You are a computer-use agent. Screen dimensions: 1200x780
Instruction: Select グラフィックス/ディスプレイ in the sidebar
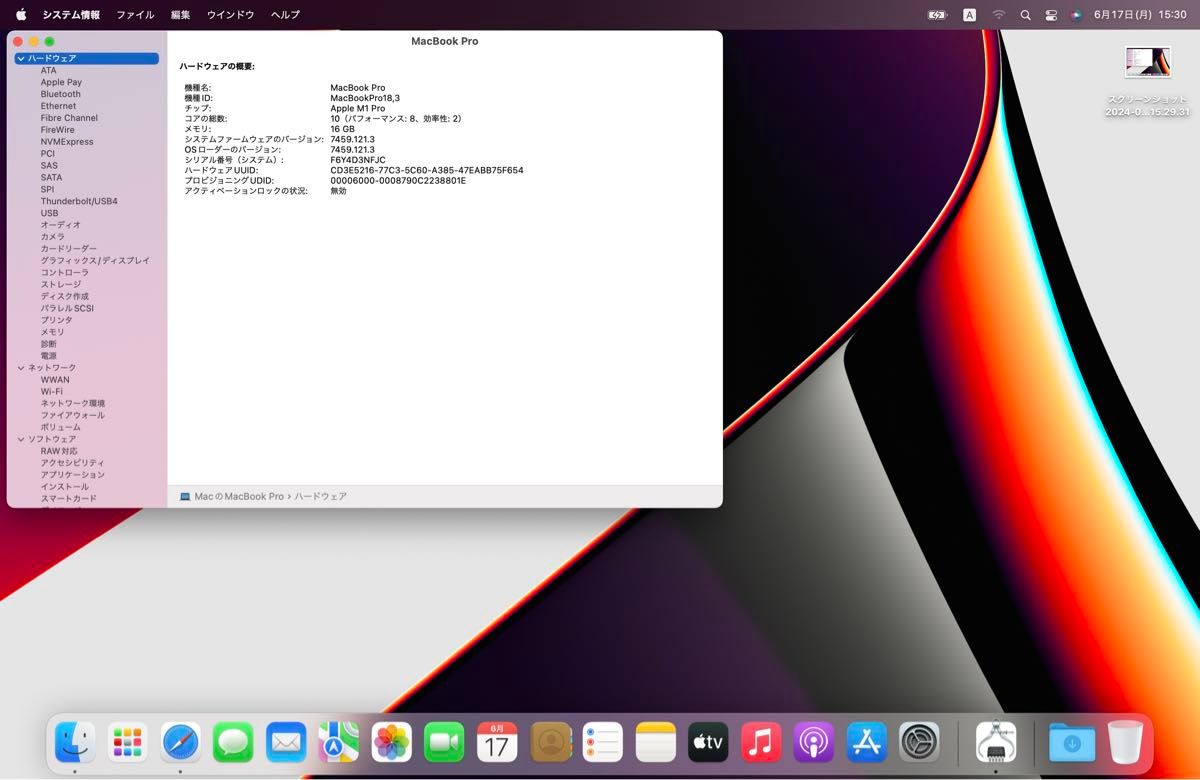pyautogui.click(x=95, y=260)
